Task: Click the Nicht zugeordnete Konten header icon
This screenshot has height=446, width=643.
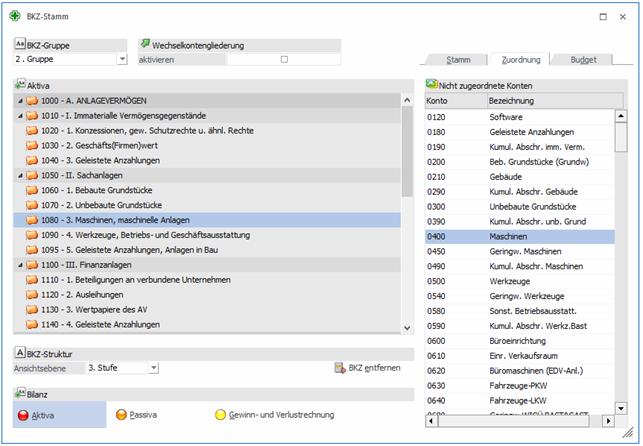Action: point(431,86)
